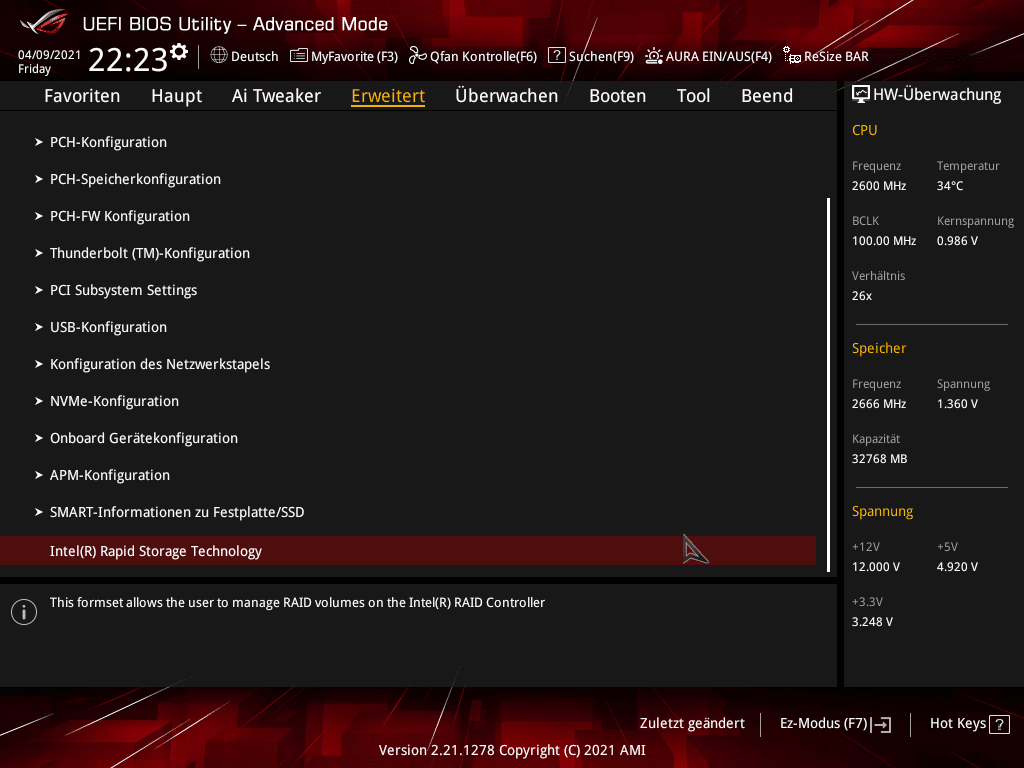Switch to Ez-Modus (F7) label

click(824, 724)
